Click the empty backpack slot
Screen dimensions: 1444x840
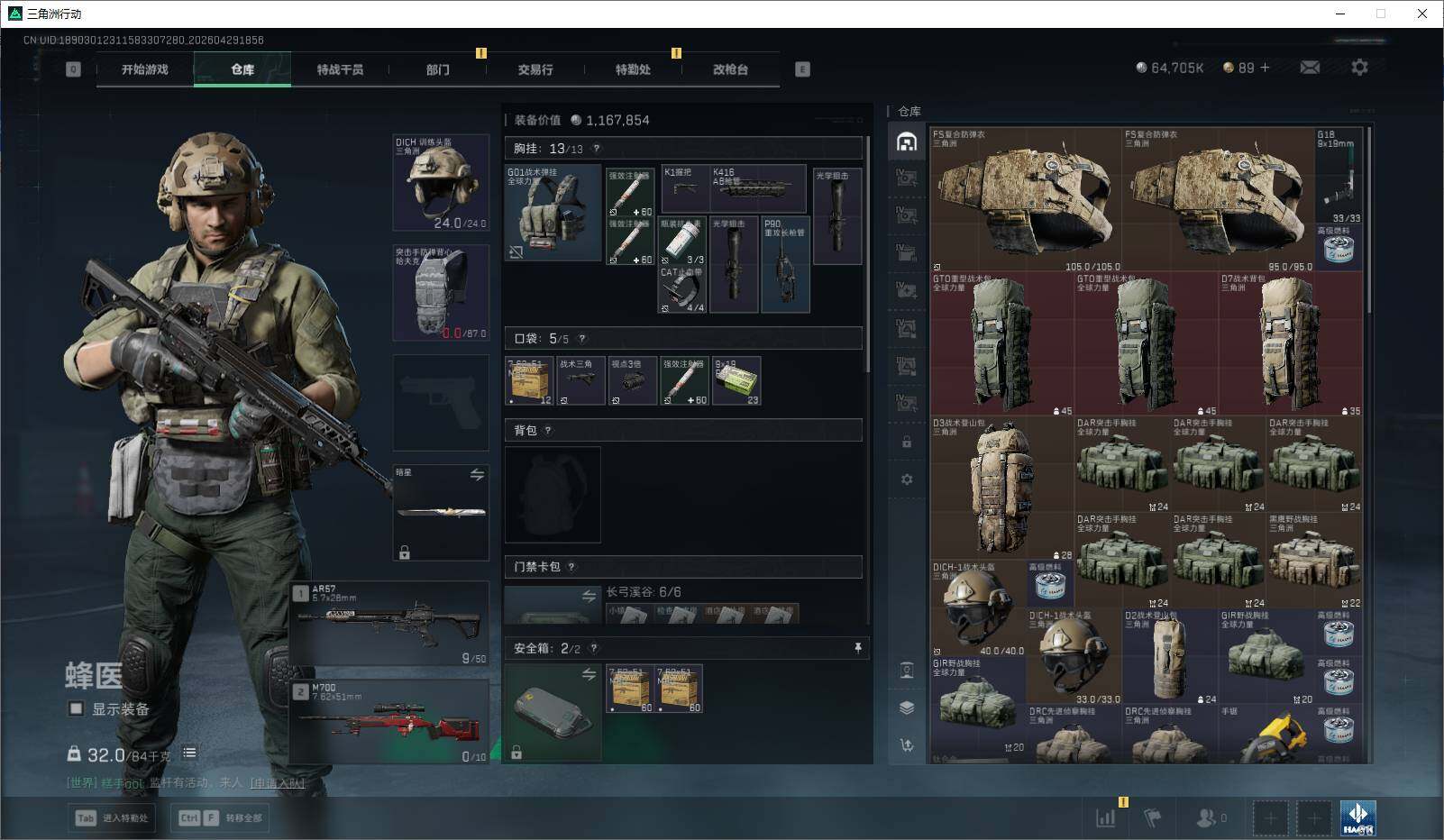[x=553, y=495]
